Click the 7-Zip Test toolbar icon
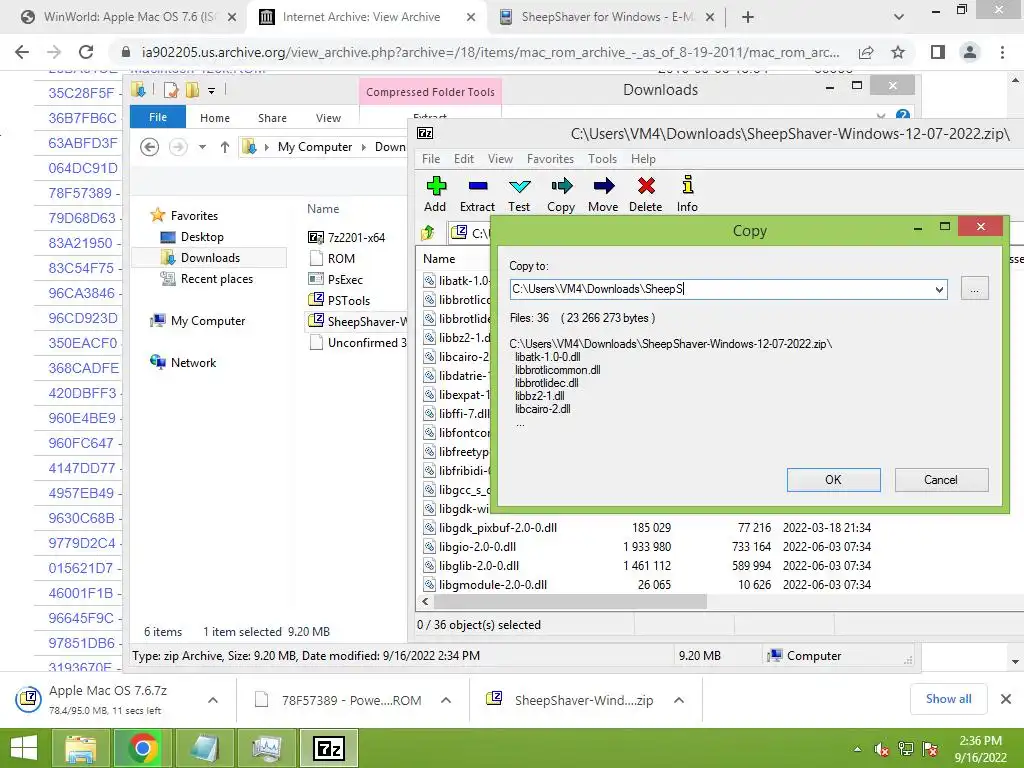The height and width of the screenshot is (768, 1024). coord(519,187)
